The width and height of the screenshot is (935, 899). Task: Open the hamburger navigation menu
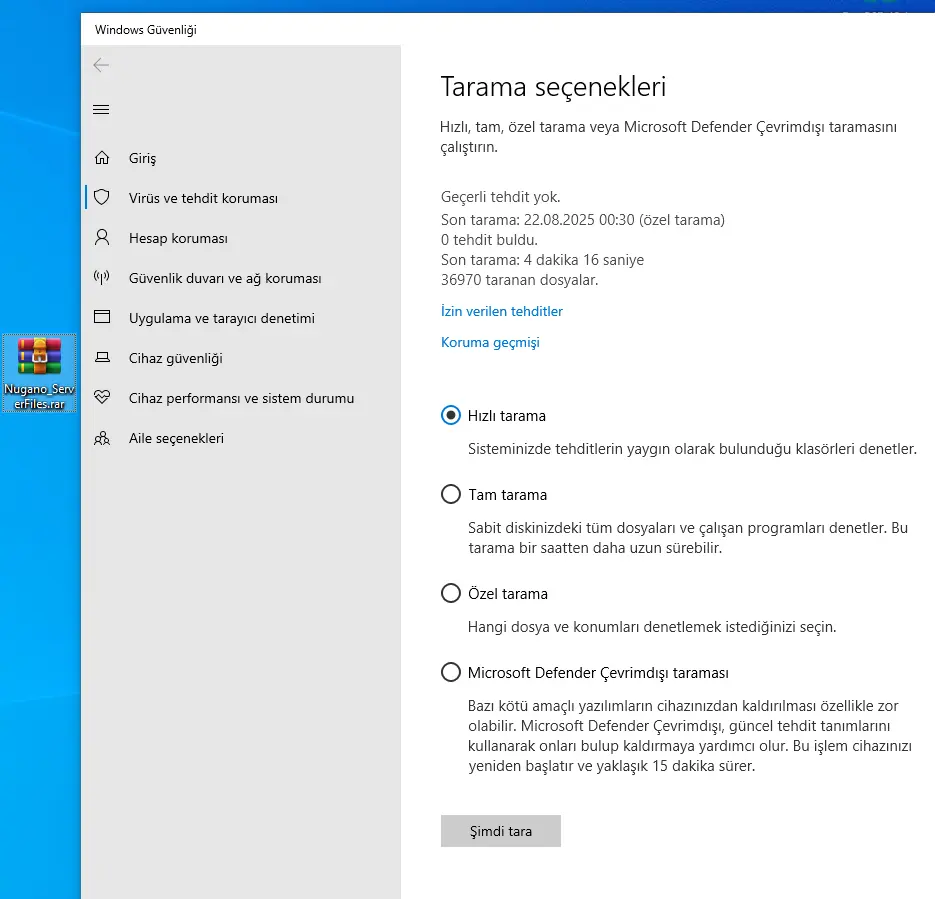tap(101, 110)
